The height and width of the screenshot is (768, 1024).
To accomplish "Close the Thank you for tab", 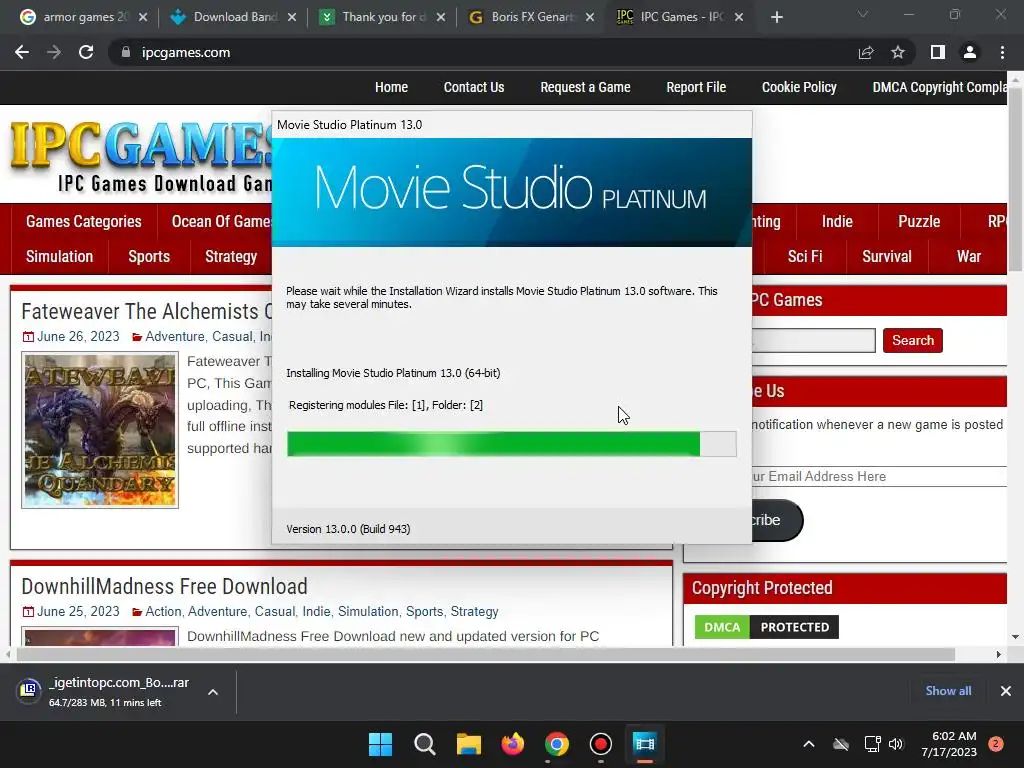I will [x=441, y=17].
